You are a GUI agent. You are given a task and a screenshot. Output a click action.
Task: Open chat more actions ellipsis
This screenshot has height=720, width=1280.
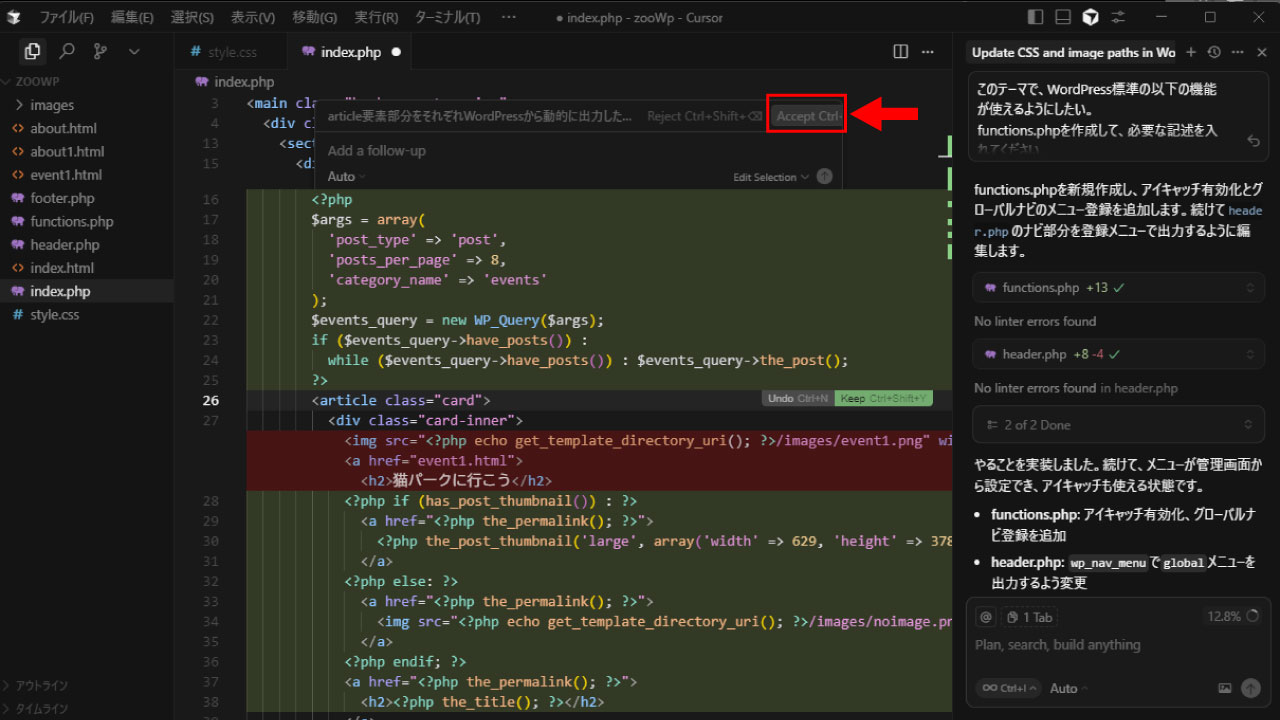pyautogui.click(x=1236, y=52)
